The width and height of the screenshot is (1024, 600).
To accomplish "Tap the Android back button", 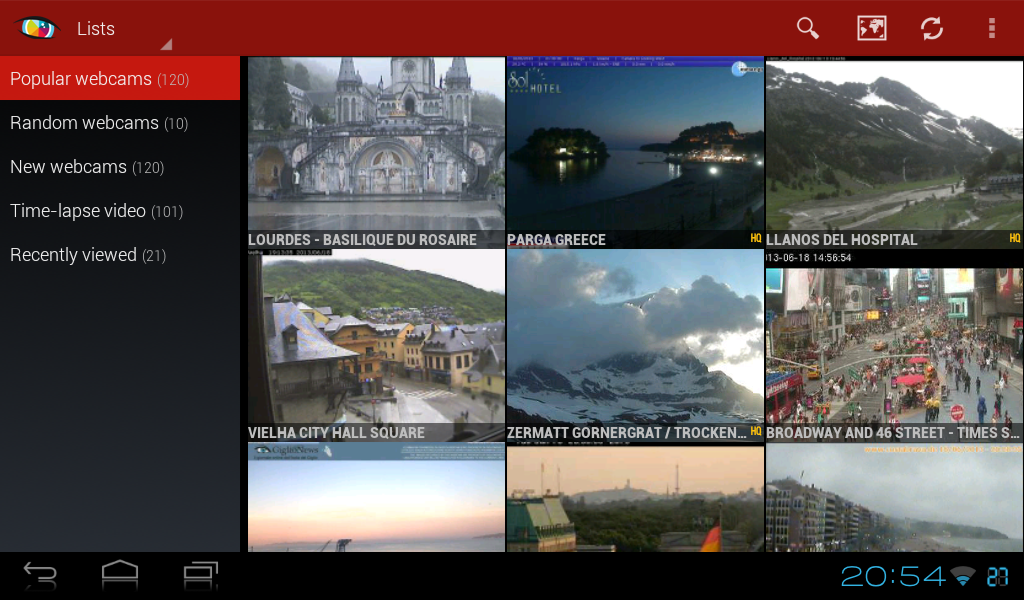I will click(40, 576).
